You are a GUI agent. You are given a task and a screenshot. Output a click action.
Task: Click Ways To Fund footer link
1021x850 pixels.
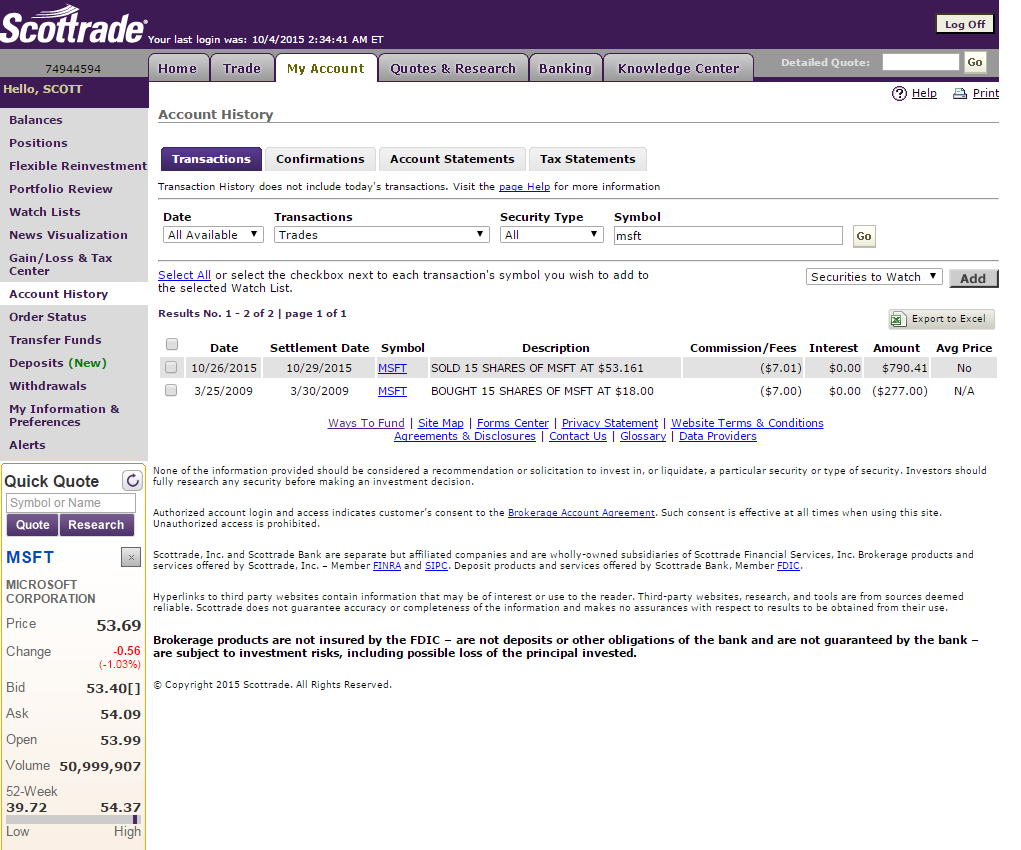click(366, 423)
